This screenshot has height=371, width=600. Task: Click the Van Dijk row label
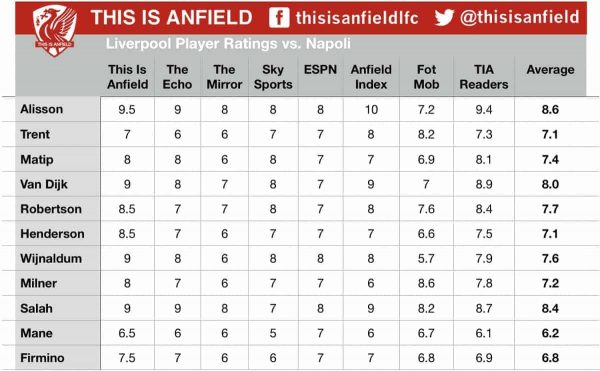click(x=44, y=184)
